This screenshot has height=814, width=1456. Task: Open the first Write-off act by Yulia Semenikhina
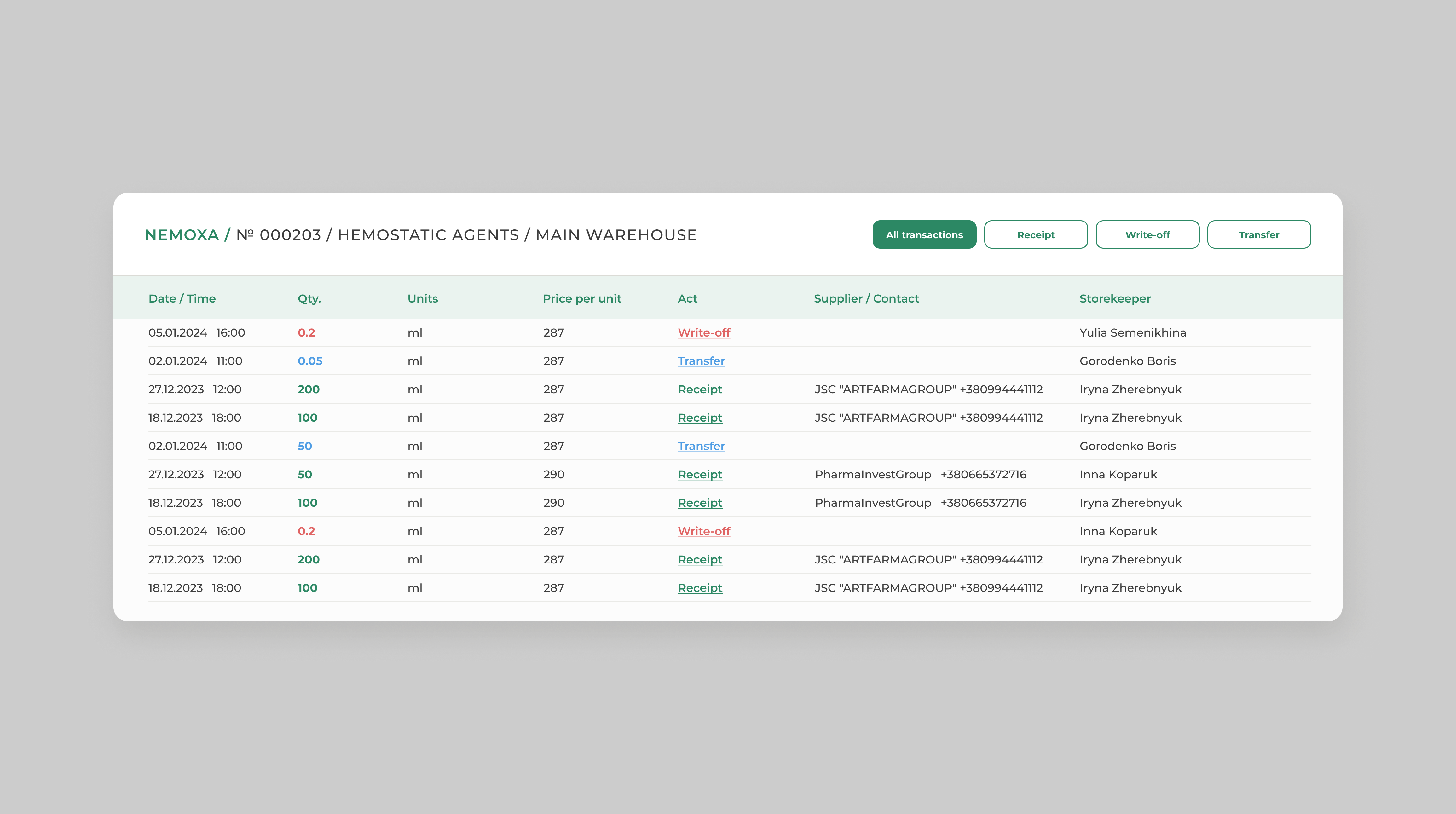(704, 332)
